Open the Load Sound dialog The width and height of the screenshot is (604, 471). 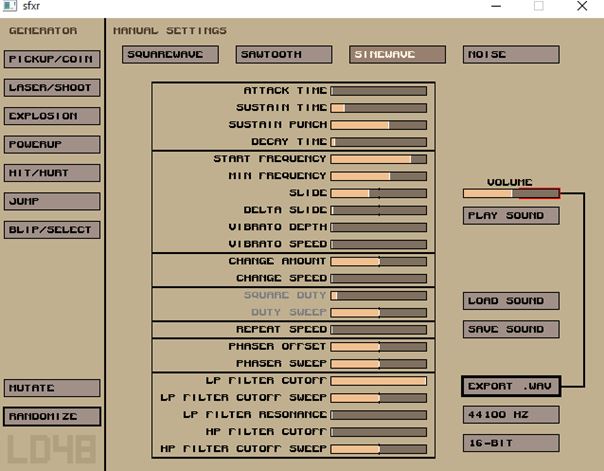point(511,301)
